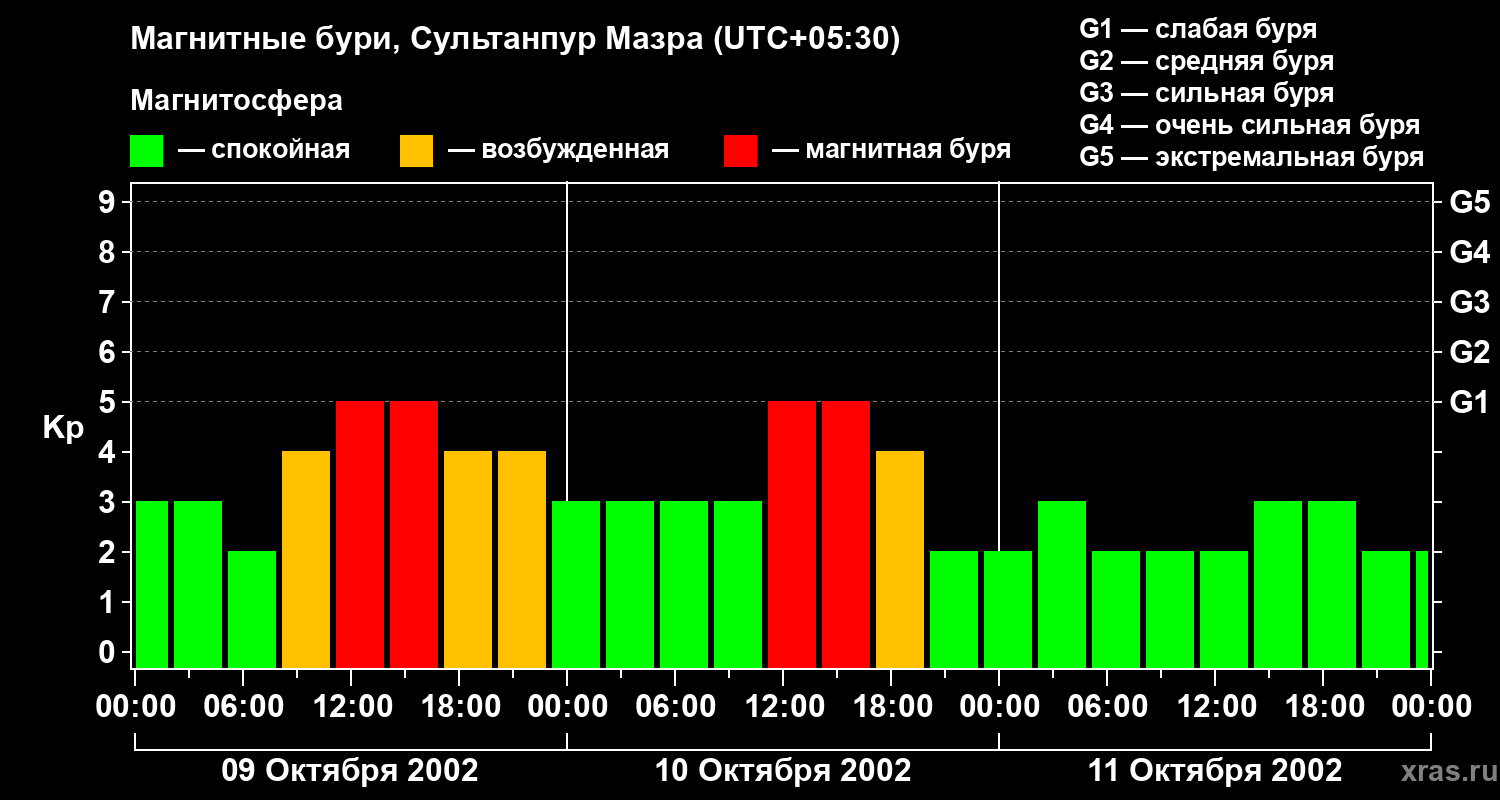Select legend line 'G4 — очень сильная буря'
This screenshot has width=1500, height=800.
(1250, 125)
